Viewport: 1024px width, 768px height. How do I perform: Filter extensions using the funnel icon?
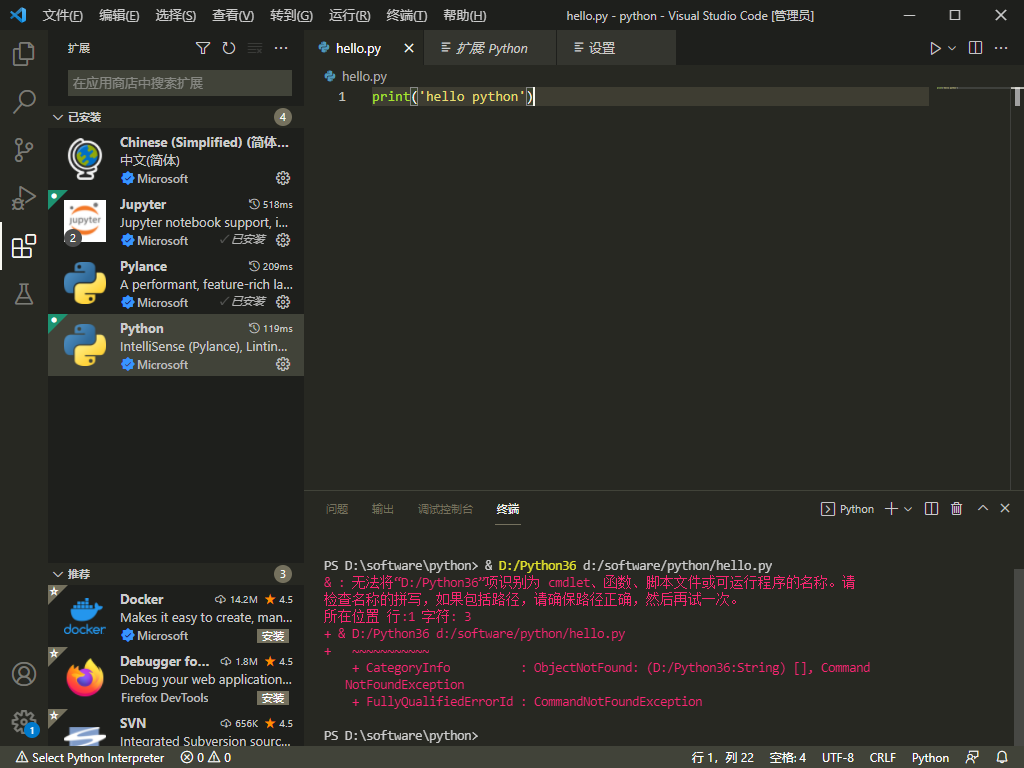click(203, 48)
